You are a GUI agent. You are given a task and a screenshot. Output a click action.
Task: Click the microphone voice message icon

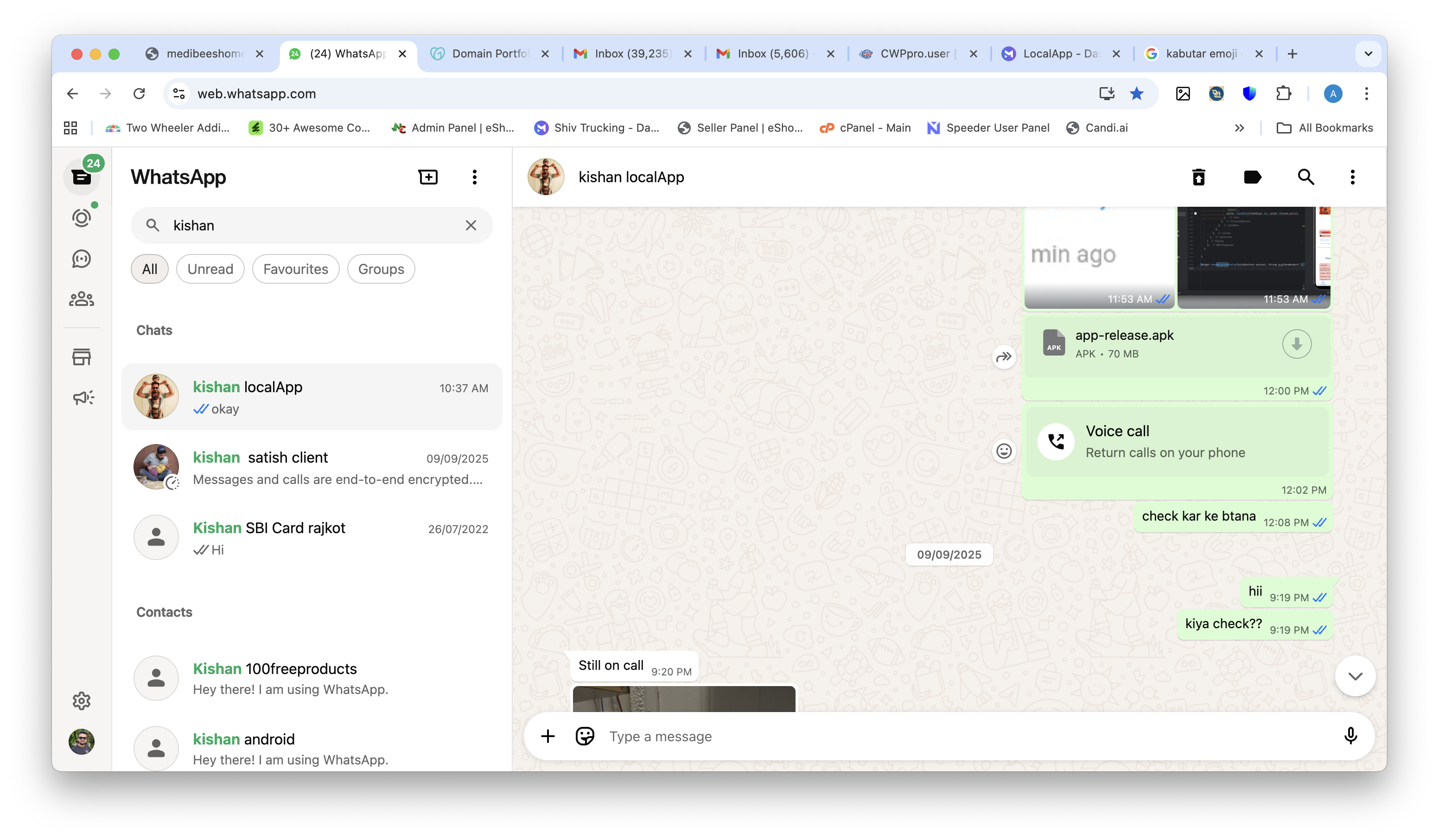pos(1350,736)
